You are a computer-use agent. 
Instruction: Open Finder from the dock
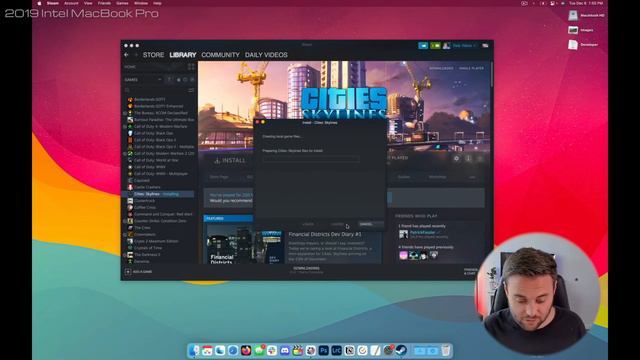coord(194,350)
